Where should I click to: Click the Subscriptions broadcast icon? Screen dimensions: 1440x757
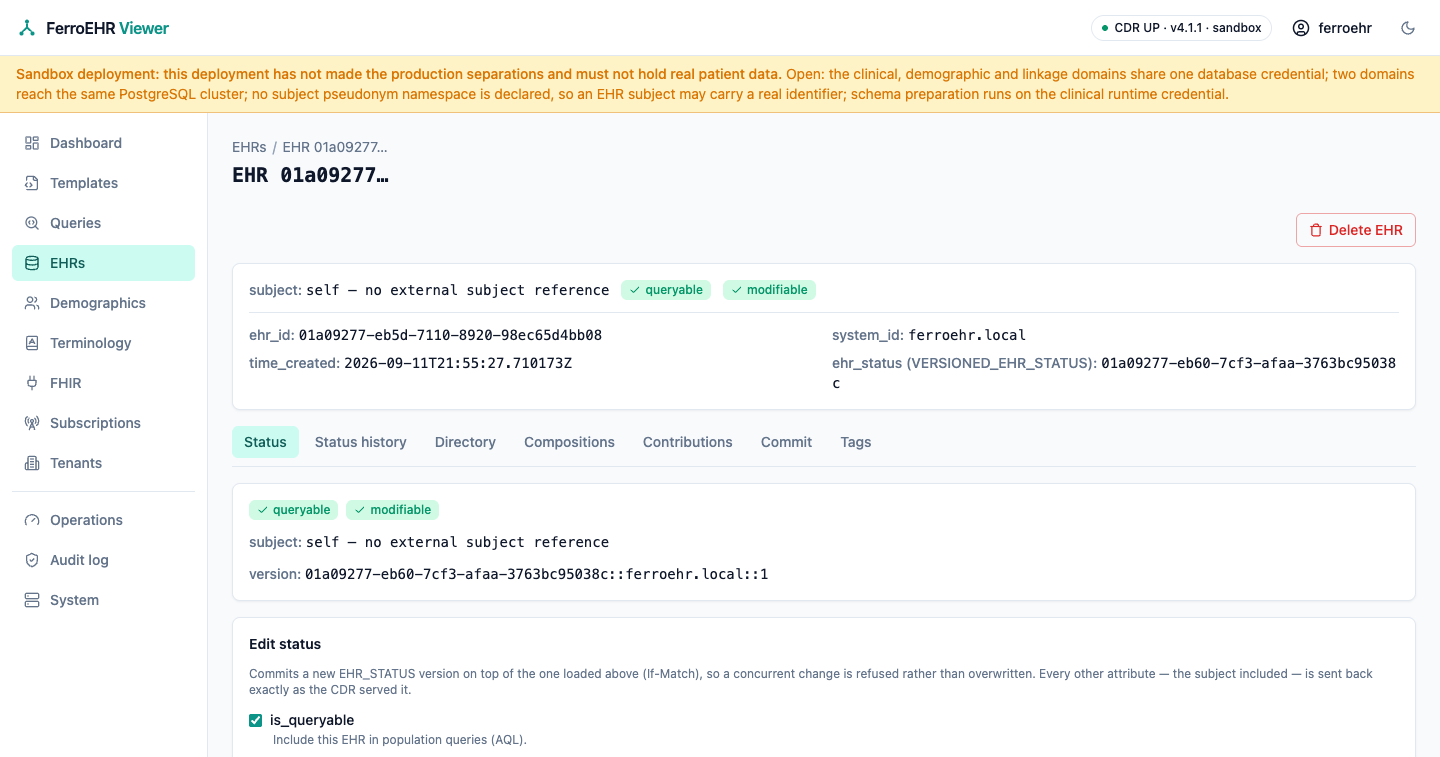[x=32, y=423]
